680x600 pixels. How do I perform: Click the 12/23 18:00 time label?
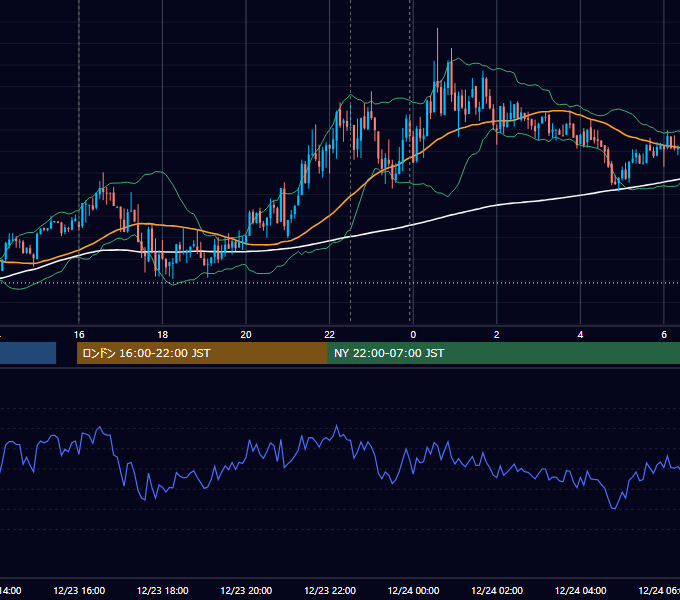(x=163, y=590)
